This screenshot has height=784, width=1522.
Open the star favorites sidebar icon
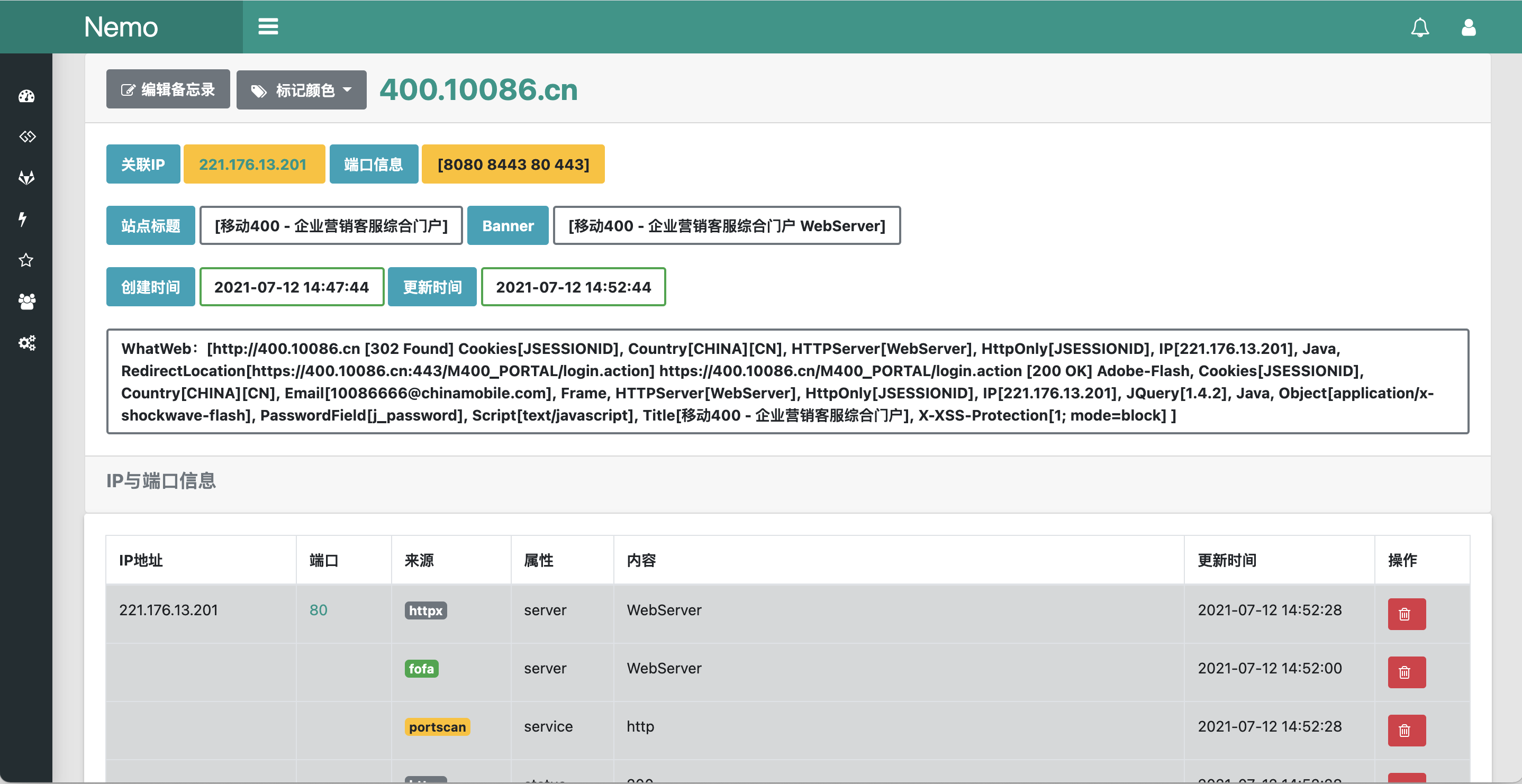click(26, 260)
